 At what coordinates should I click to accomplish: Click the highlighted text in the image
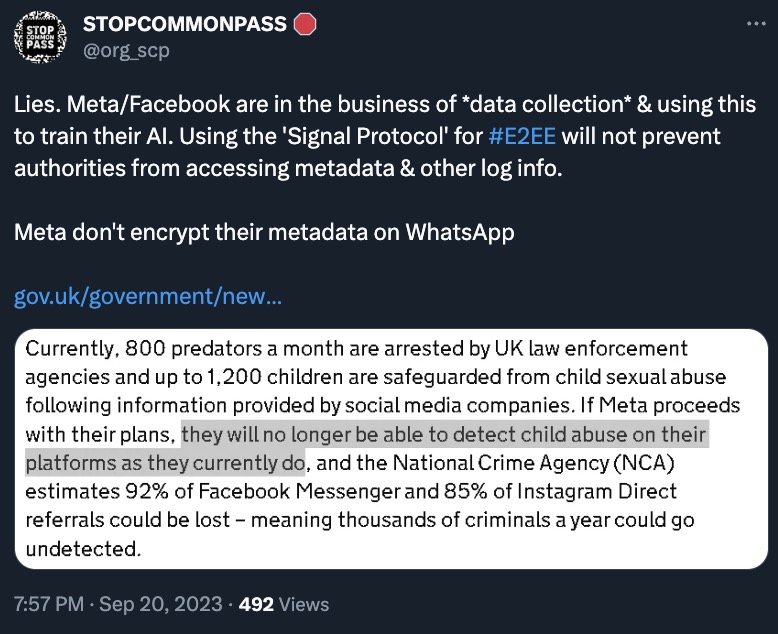[367, 448]
